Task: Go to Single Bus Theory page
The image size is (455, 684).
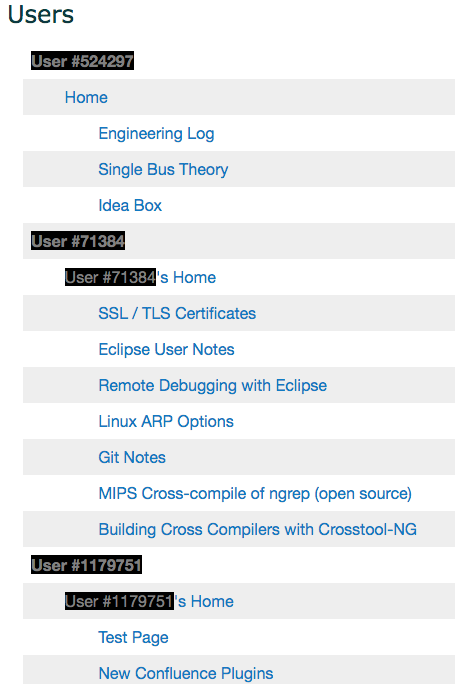Action: [163, 169]
